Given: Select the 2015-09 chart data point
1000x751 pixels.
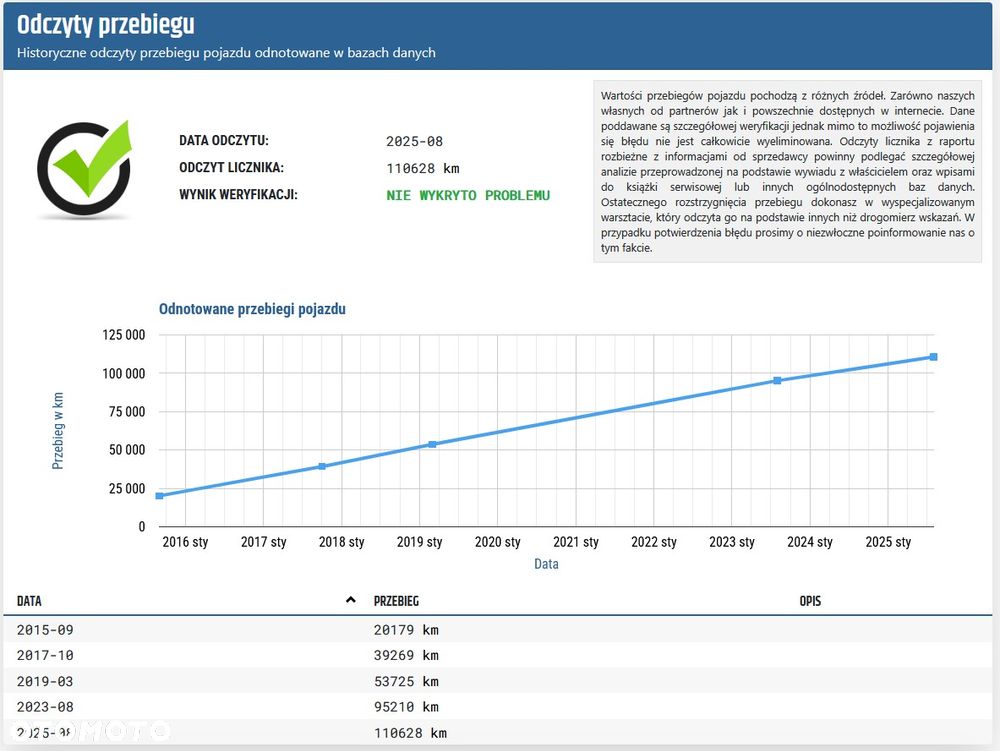Looking at the screenshot, I should 159,495.
